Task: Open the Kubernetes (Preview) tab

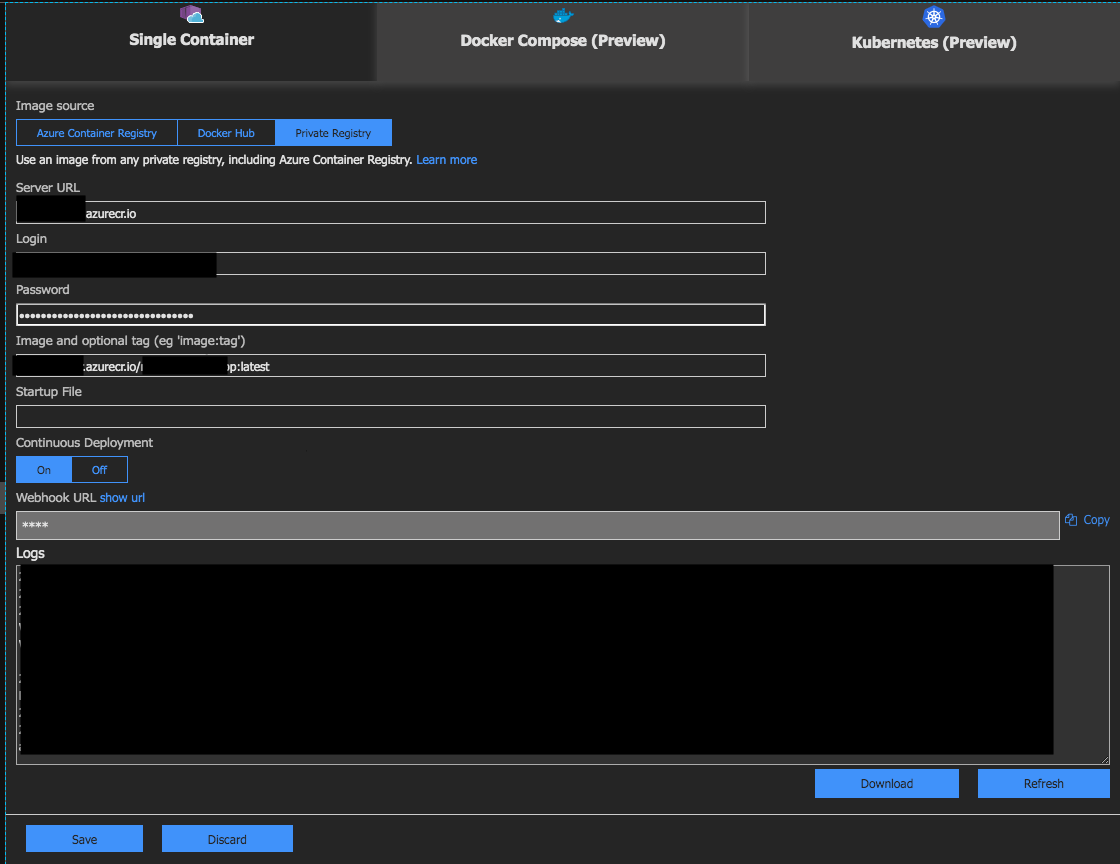Action: pos(934,41)
